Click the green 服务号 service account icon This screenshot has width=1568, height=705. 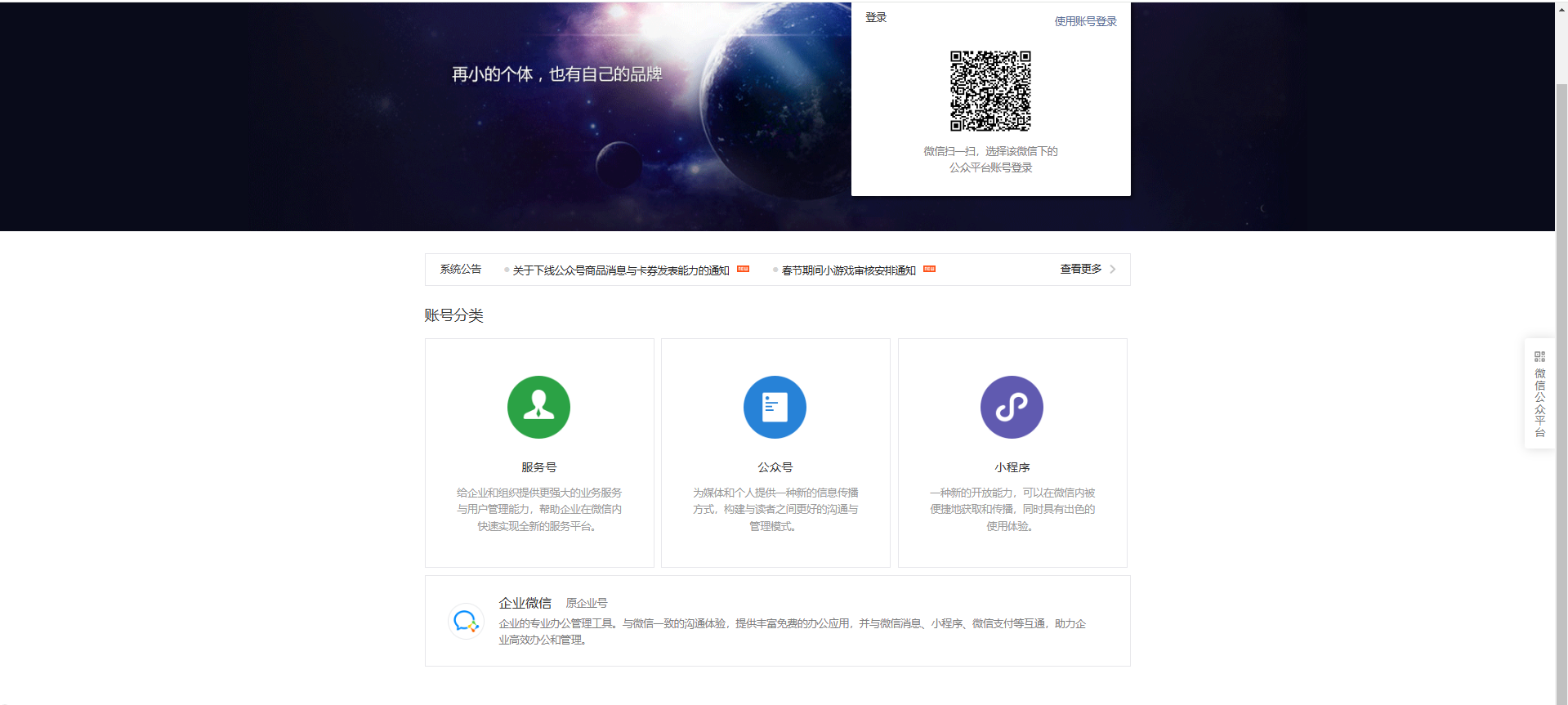pos(538,407)
